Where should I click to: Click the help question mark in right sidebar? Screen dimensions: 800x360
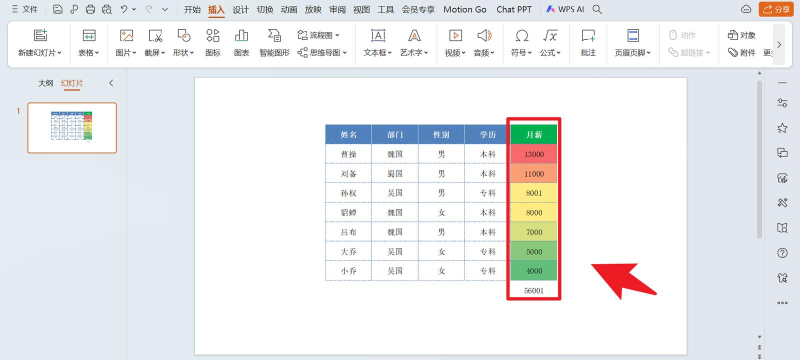[782, 253]
